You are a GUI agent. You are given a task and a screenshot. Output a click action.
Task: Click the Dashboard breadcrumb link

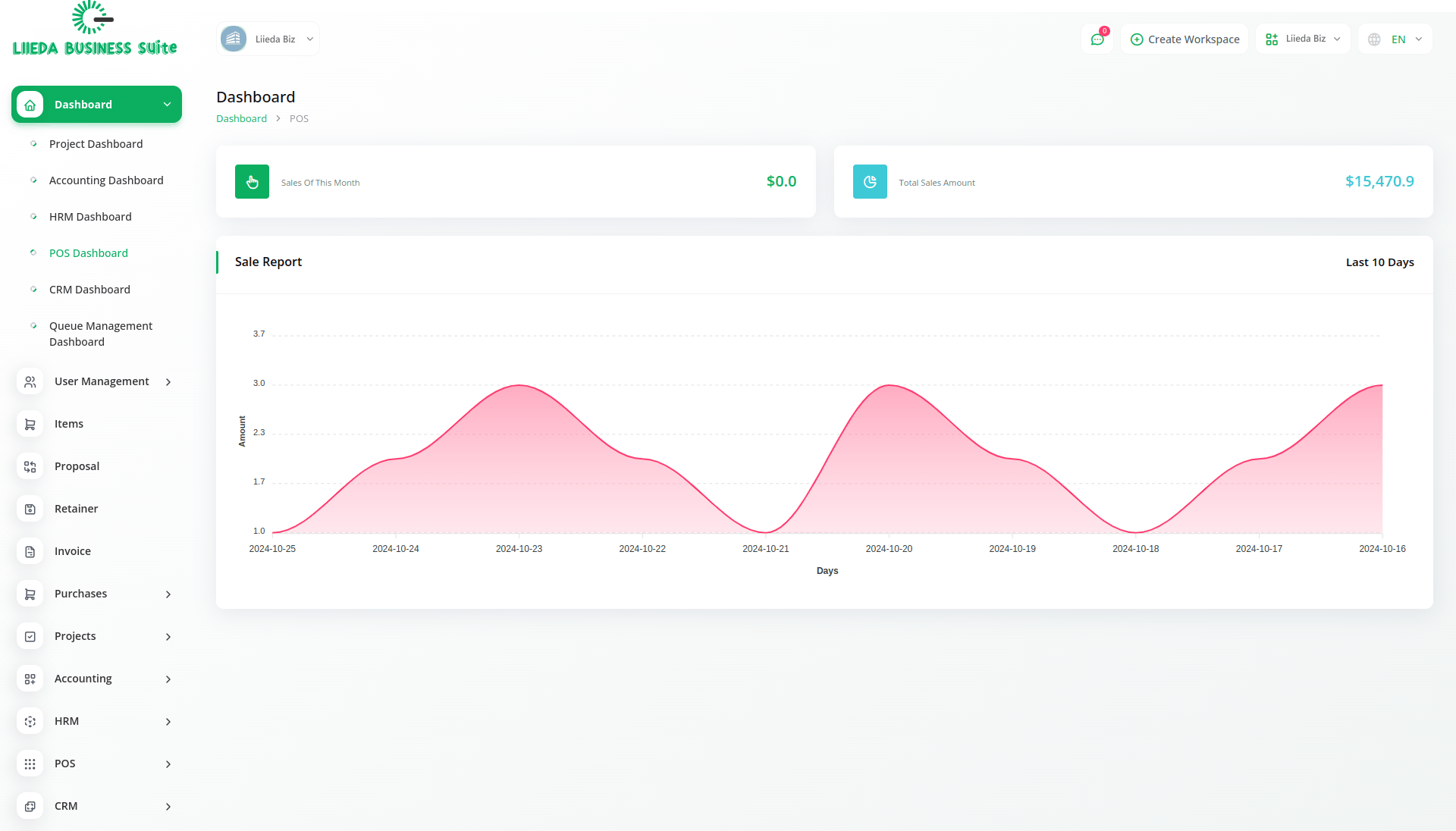(241, 119)
